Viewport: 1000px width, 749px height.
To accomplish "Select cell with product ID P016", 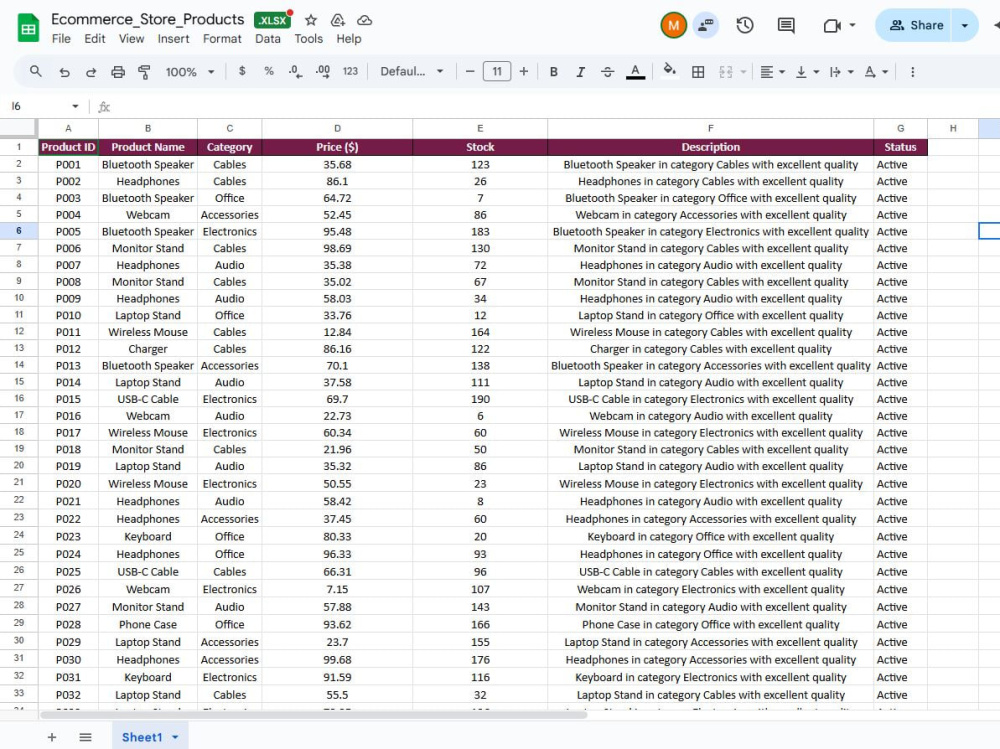I will (x=68, y=416).
